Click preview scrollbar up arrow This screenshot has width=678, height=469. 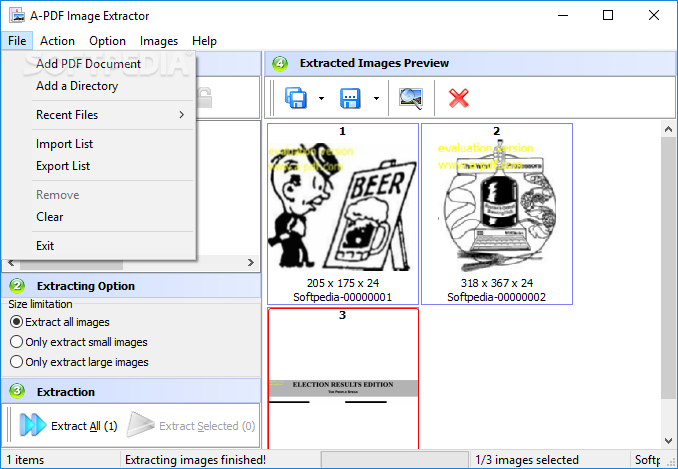pyautogui.click(x=668, y=129)
